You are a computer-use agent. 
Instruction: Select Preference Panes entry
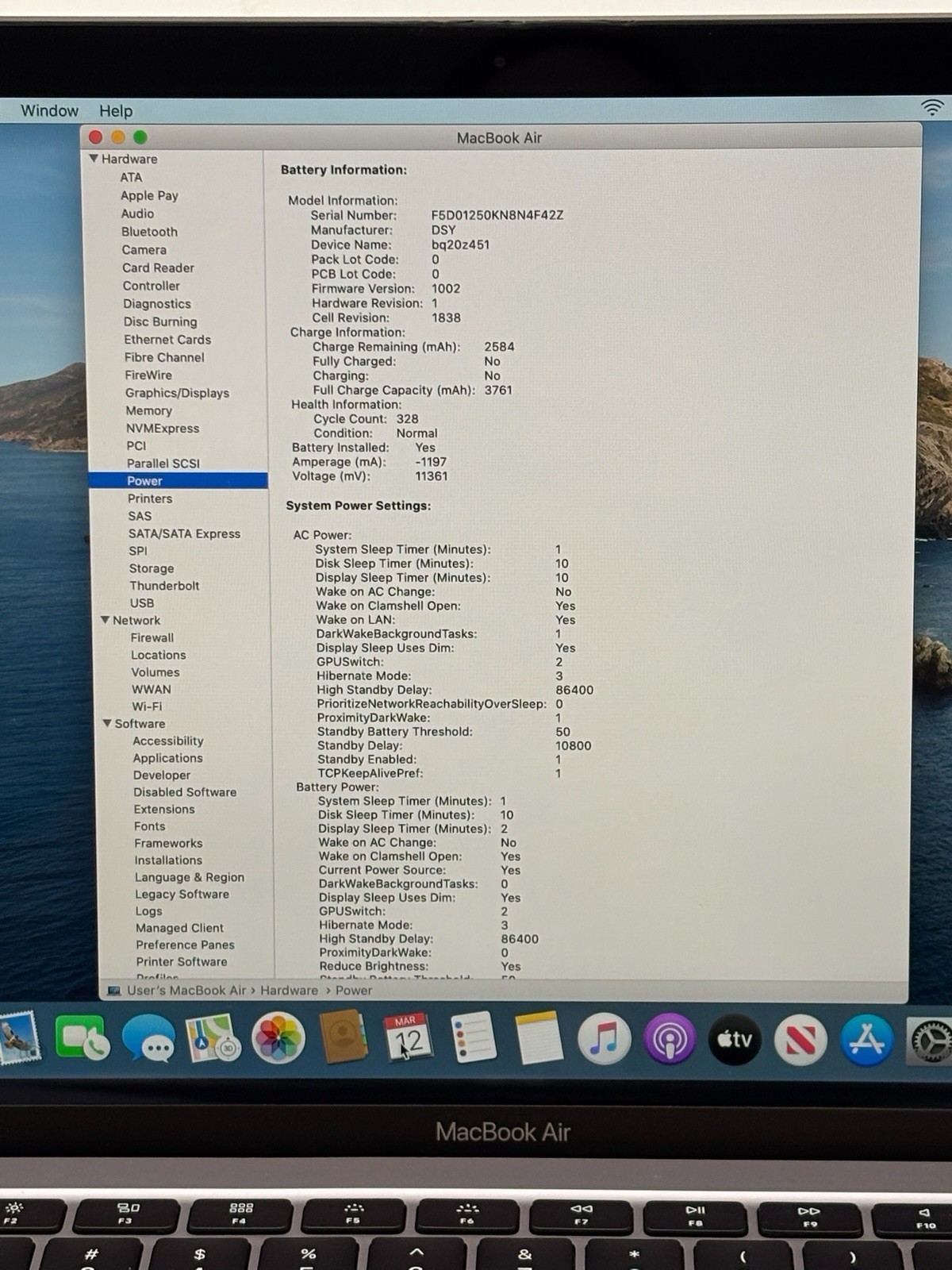(185, 945)
